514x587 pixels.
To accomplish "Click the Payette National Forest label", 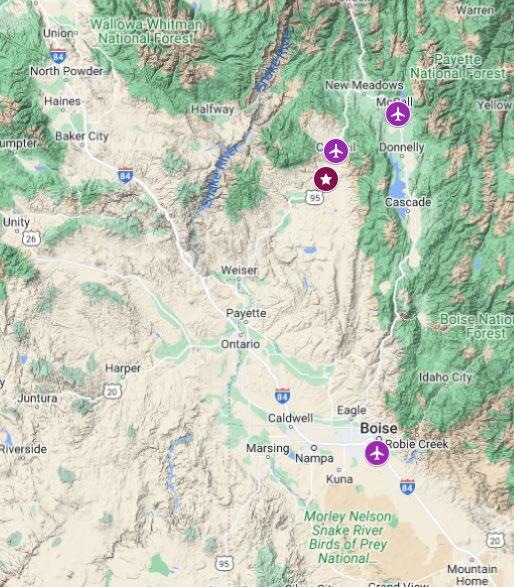I will pyautogui.click(x=458, y=66).
